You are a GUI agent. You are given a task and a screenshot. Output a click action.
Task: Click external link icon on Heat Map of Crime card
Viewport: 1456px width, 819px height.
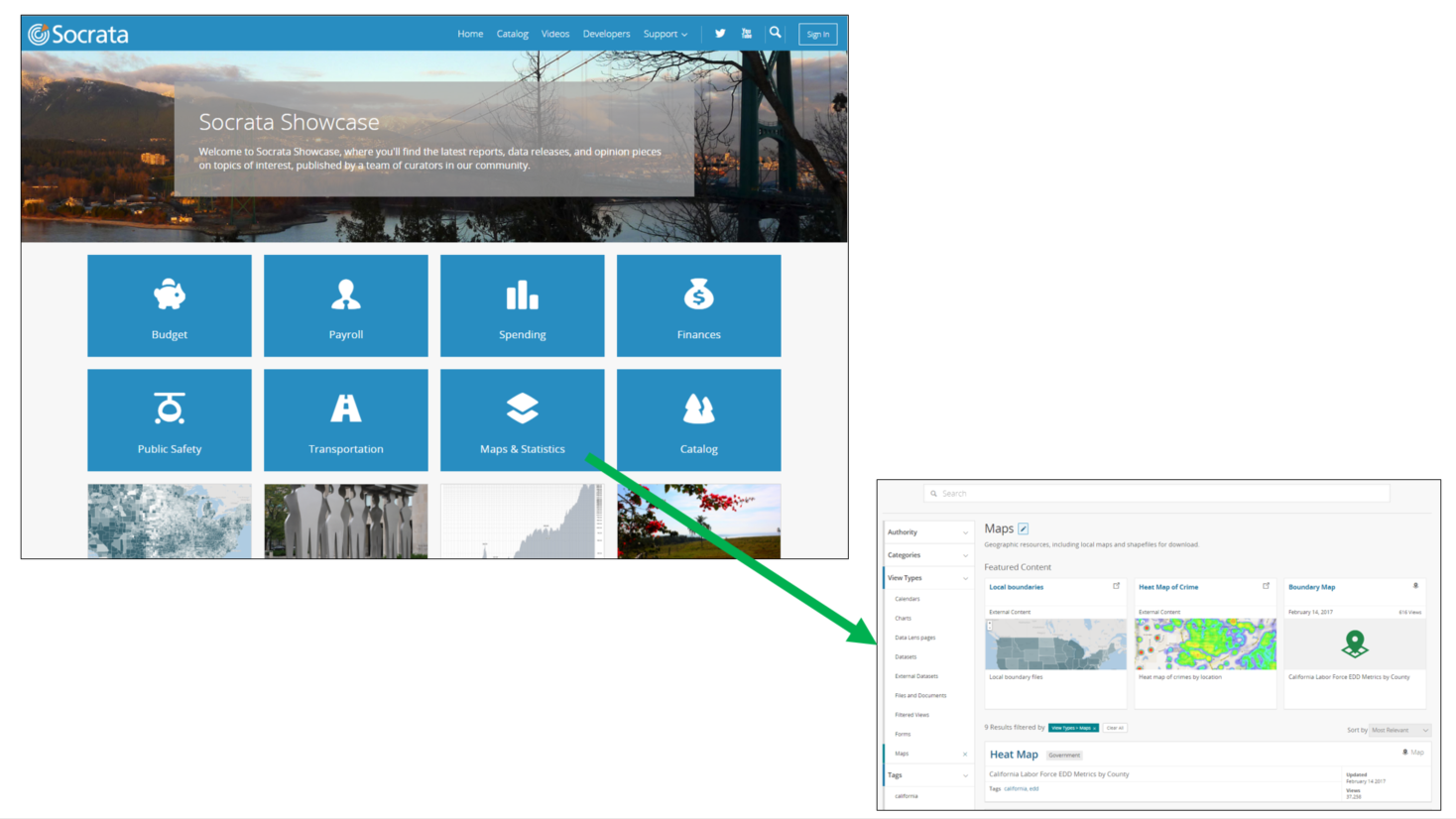coord(1267,586)
